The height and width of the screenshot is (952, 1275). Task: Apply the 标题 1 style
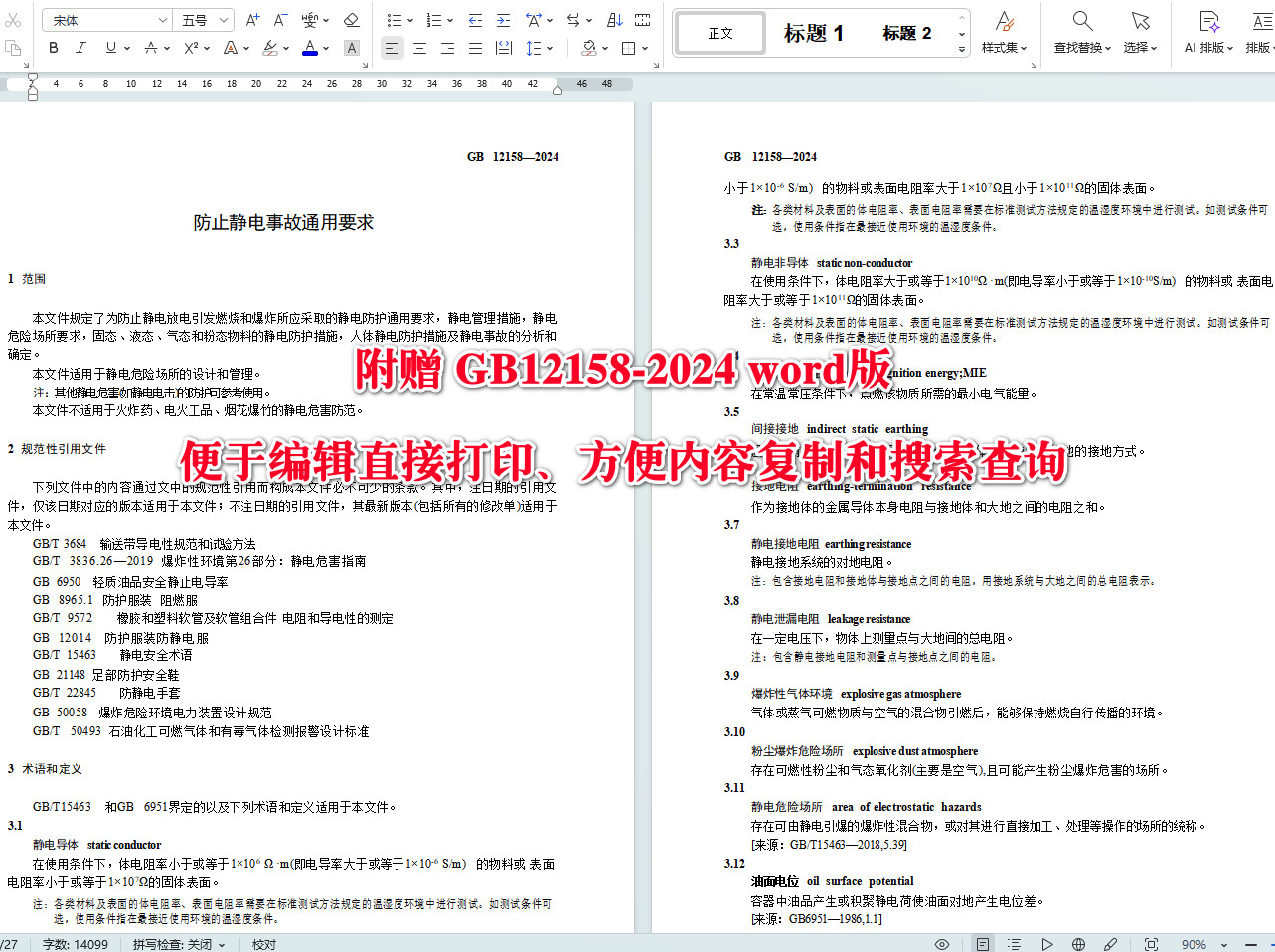813,33
